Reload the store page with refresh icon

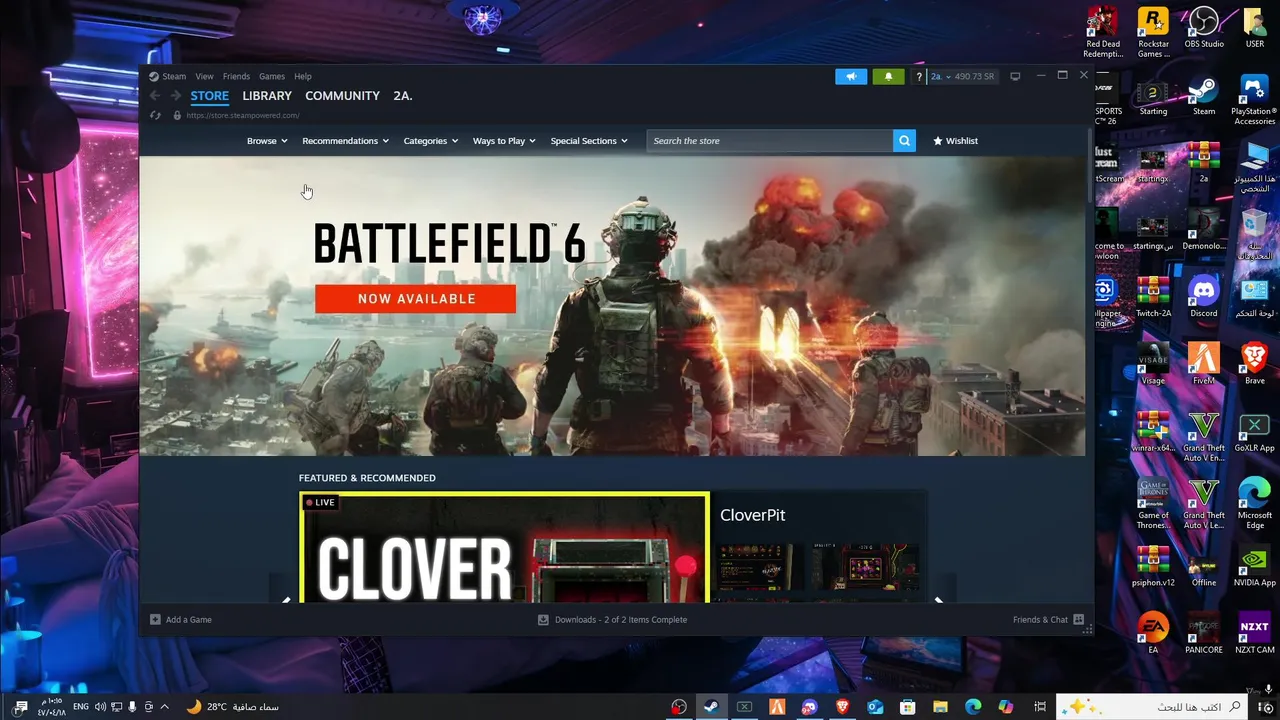[155, 115]
